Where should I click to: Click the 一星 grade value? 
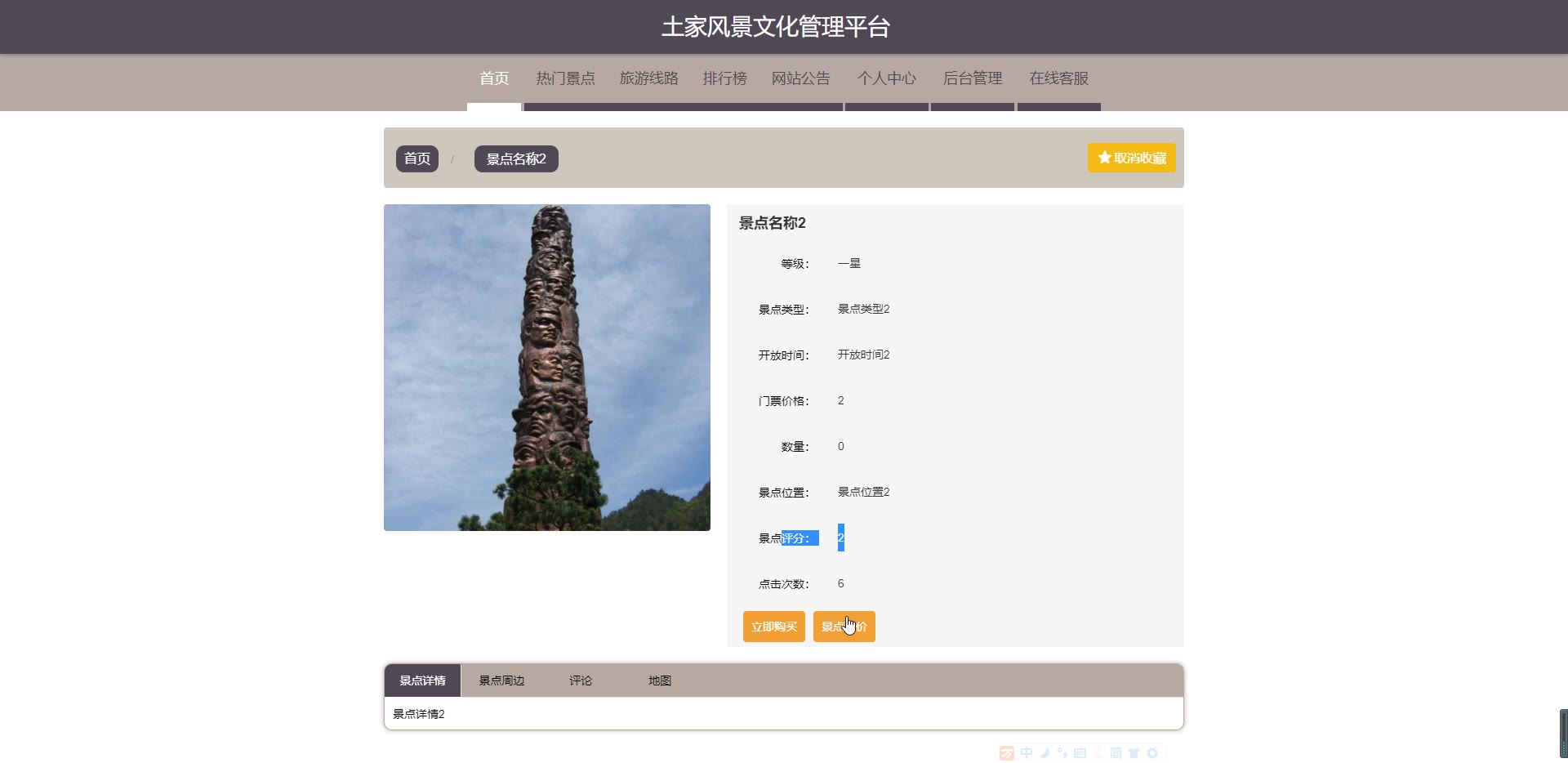point(849,263)
